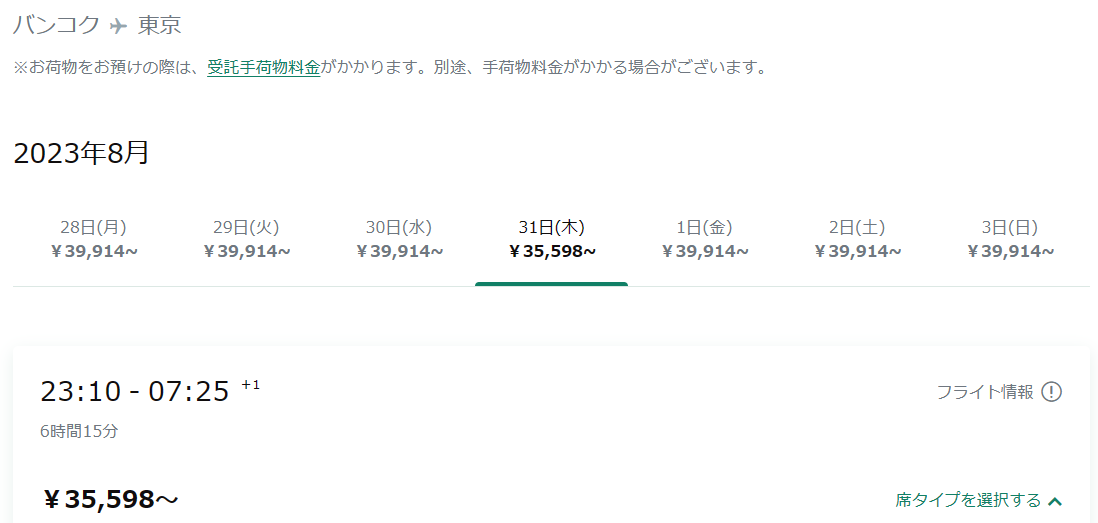Click the airplane icon between バンコク and 東京
This screenshot has height=523, width=1098.
tap(119, 26)
